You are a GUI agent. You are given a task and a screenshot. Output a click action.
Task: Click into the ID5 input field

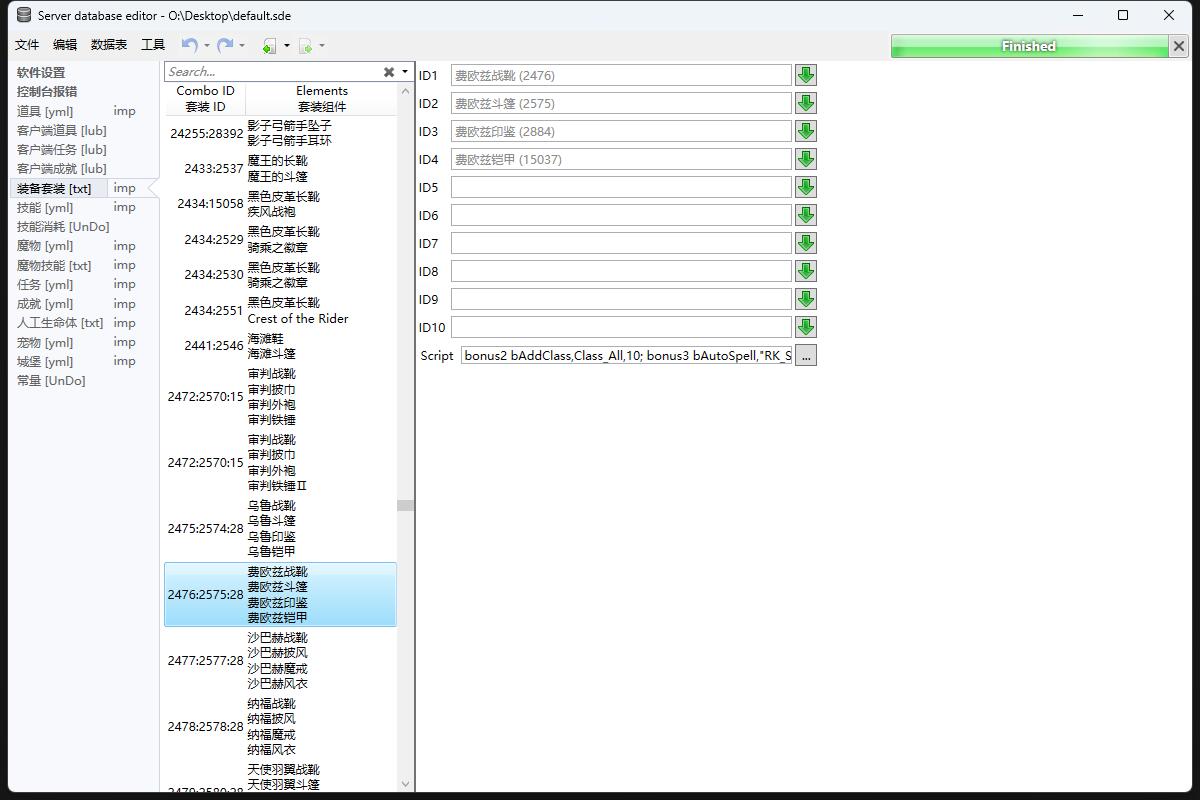[x=620, y=187]
